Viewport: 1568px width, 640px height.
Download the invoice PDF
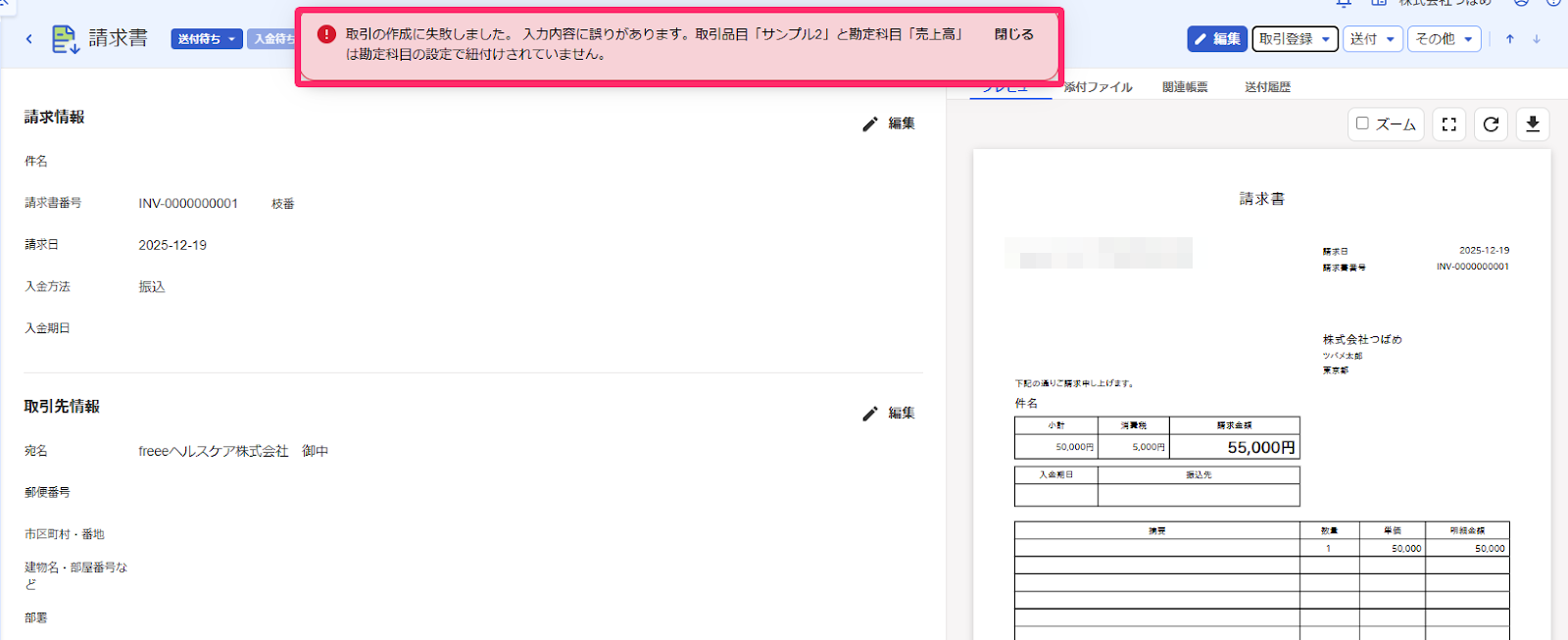pyautogui.click(x=1533, y=124)
